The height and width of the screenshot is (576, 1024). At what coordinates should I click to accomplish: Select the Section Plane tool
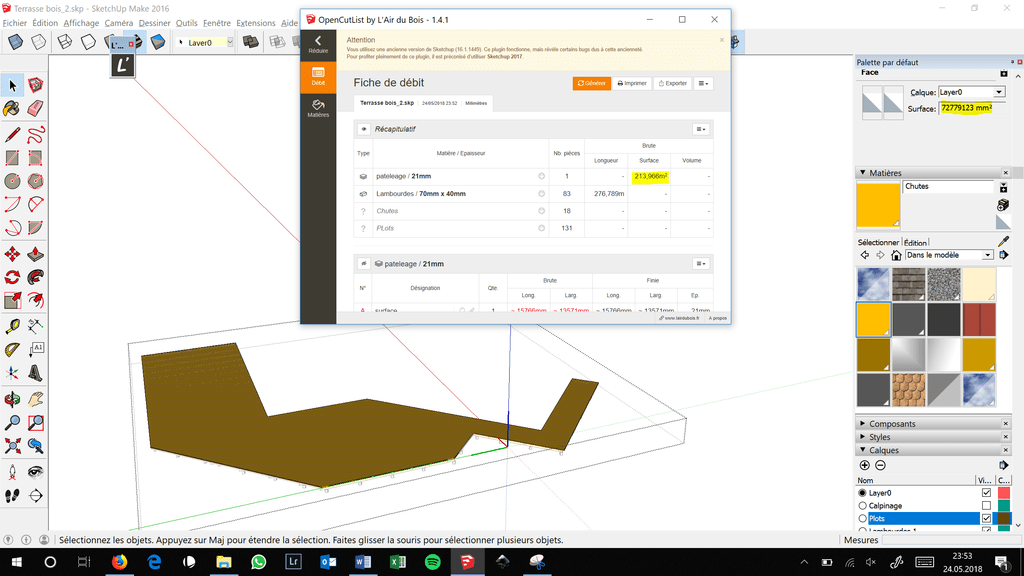35,496
